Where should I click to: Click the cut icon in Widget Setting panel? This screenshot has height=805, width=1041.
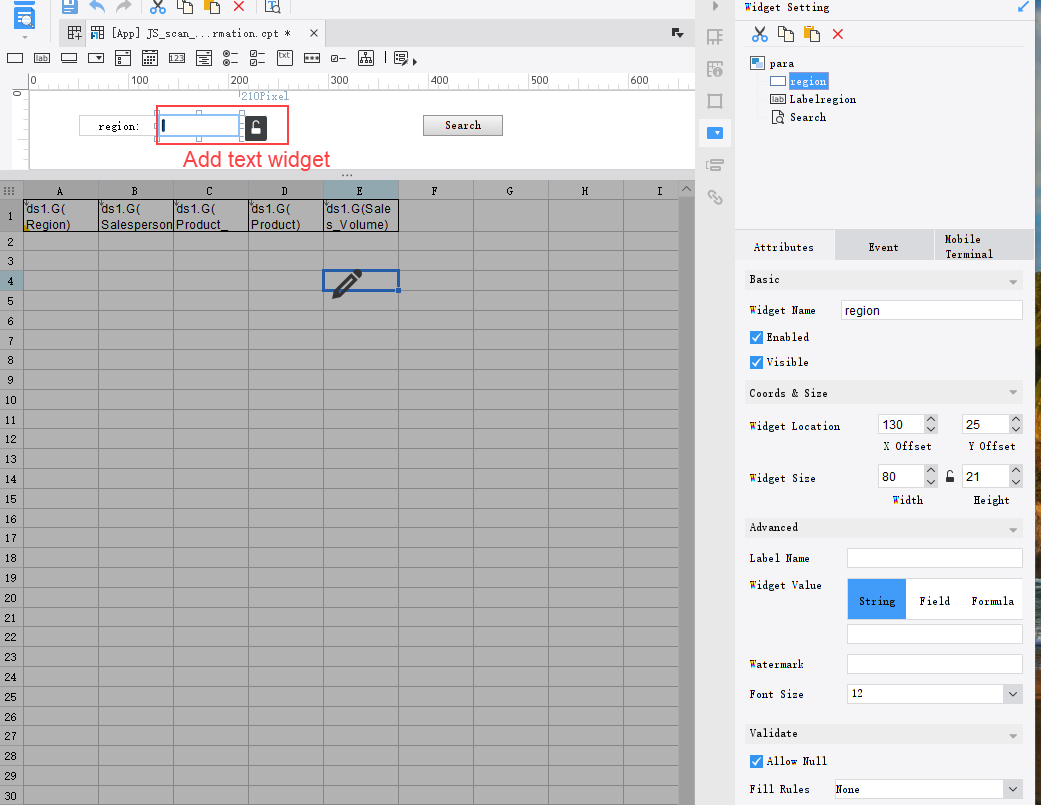pyautogui.click(x=760, y=34)
